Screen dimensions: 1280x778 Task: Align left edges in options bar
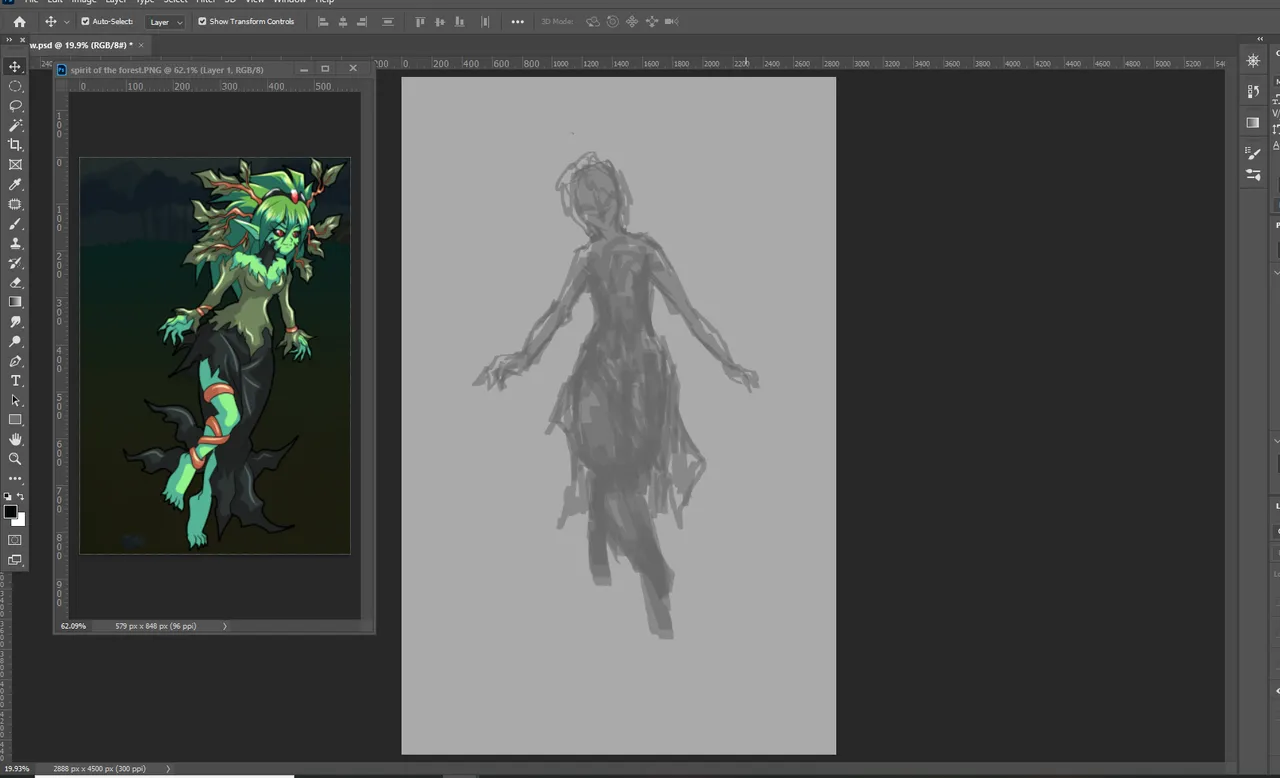click(323, 21)
